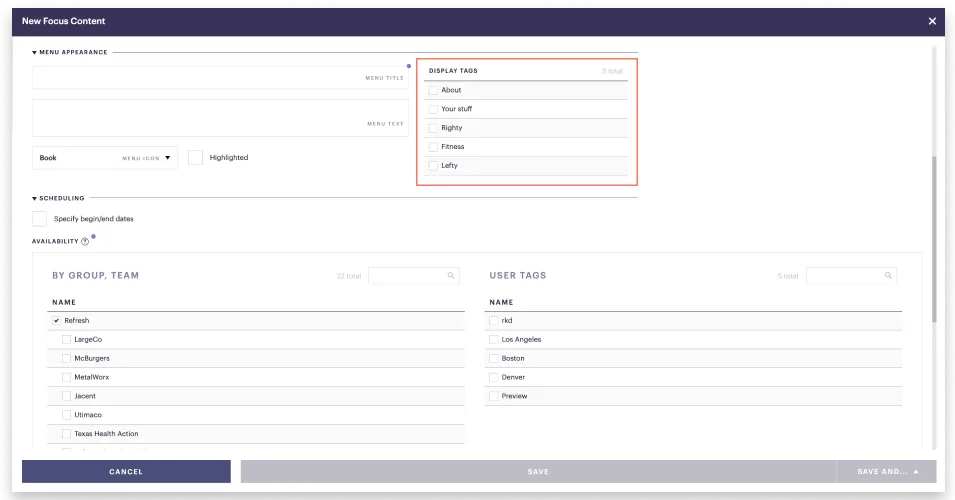Image resolution: width=955 pixels, height=500 pixels.
Task: Check the About display tag
Action: pos(433,90)
